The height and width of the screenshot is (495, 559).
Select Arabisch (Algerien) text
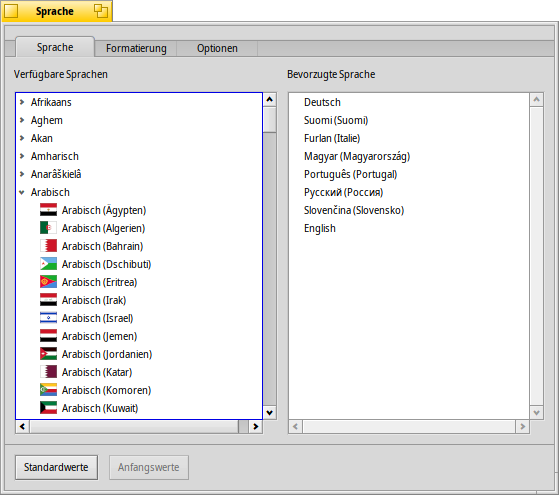[x=103, y=228]
